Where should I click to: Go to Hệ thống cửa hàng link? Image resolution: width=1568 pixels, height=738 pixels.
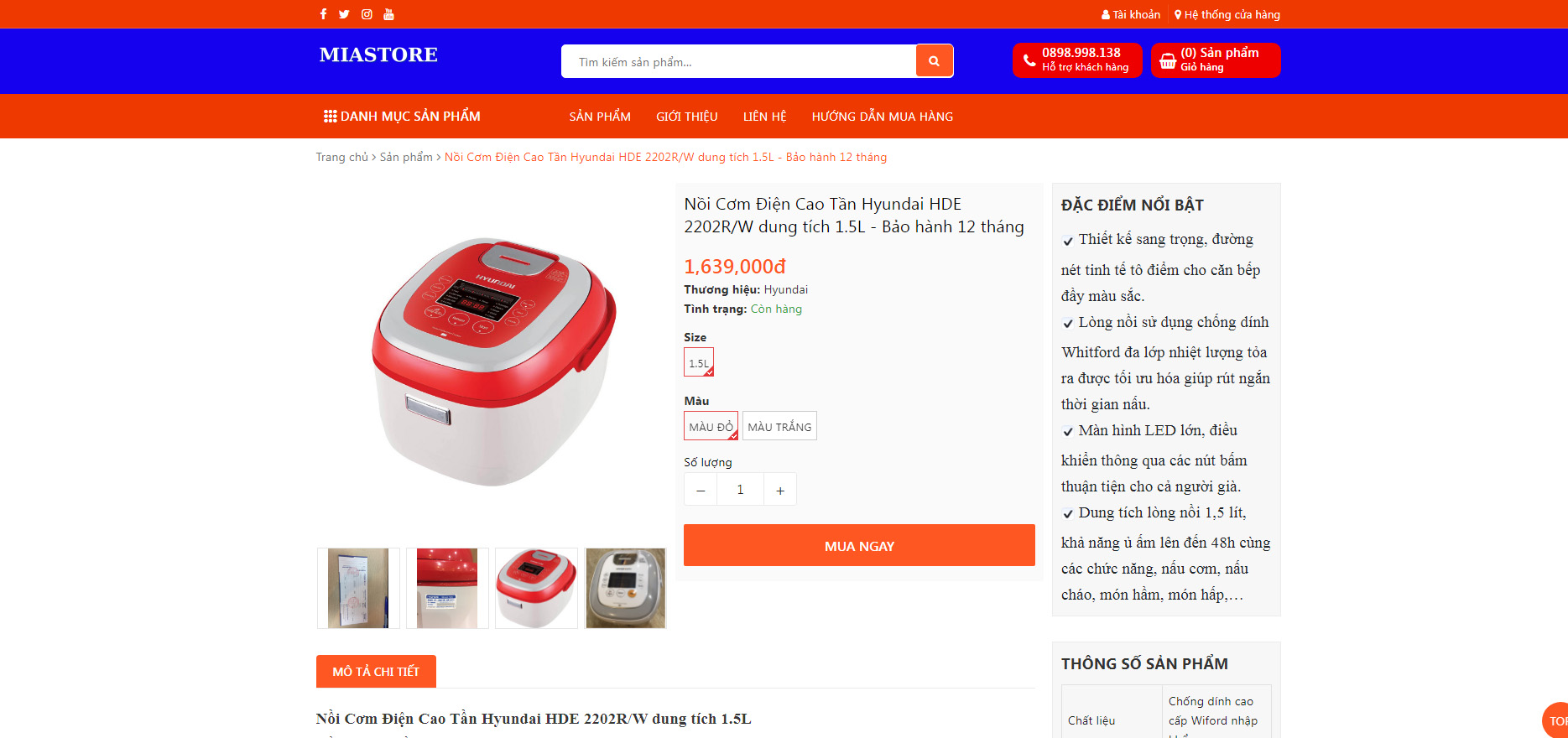point(1227,14)
